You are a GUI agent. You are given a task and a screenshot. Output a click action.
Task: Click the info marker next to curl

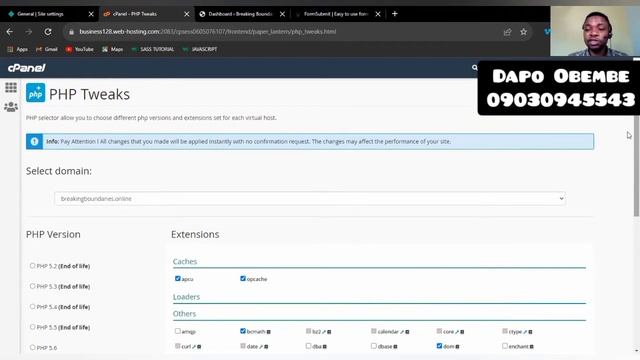(199, 347)
